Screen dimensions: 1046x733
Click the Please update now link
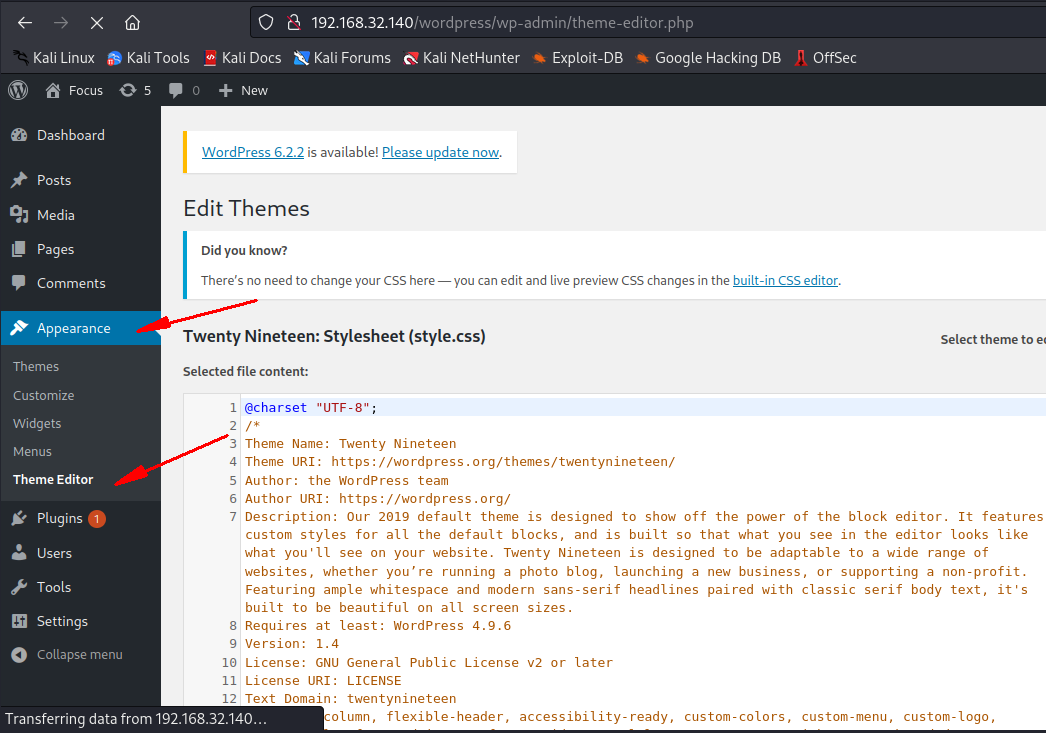[x=440, y=152]
